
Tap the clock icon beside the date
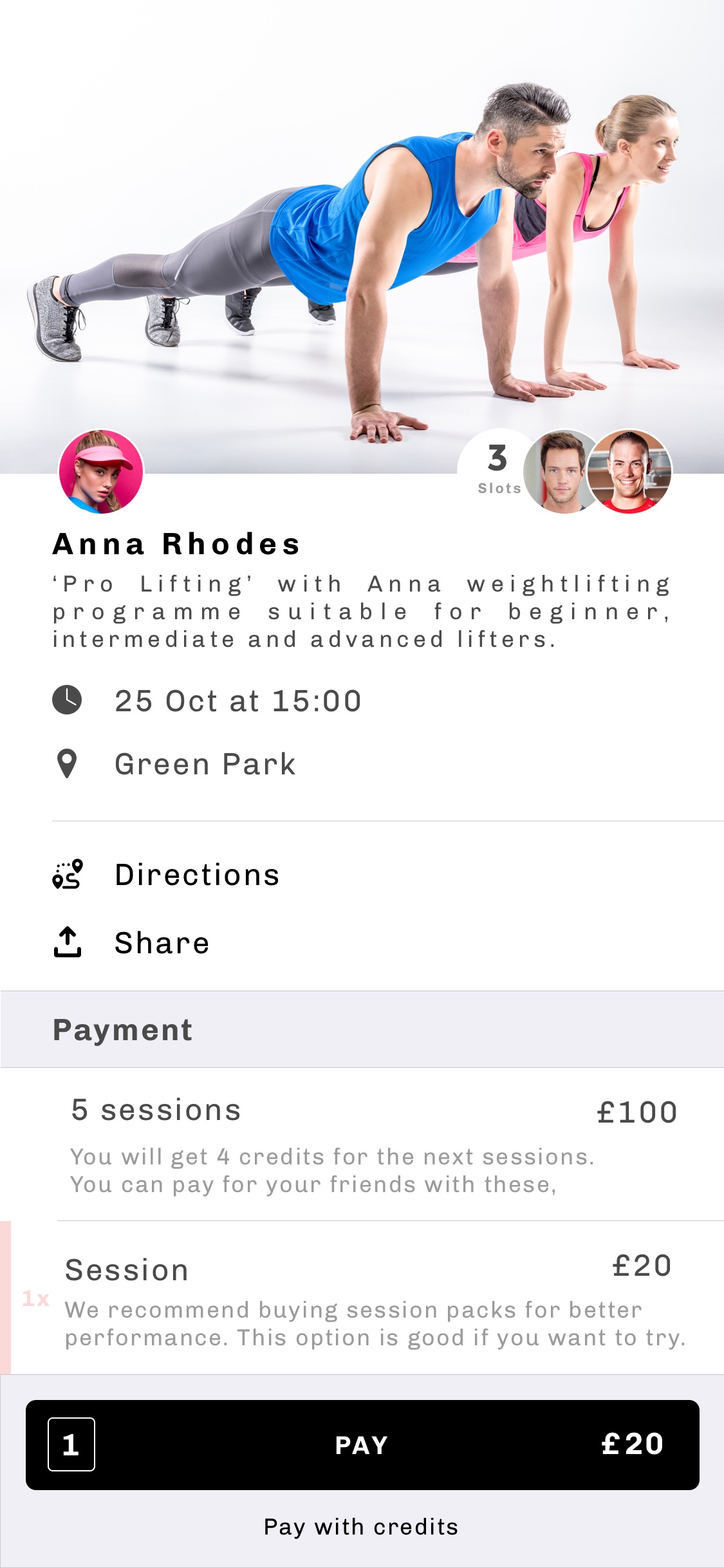67,700
